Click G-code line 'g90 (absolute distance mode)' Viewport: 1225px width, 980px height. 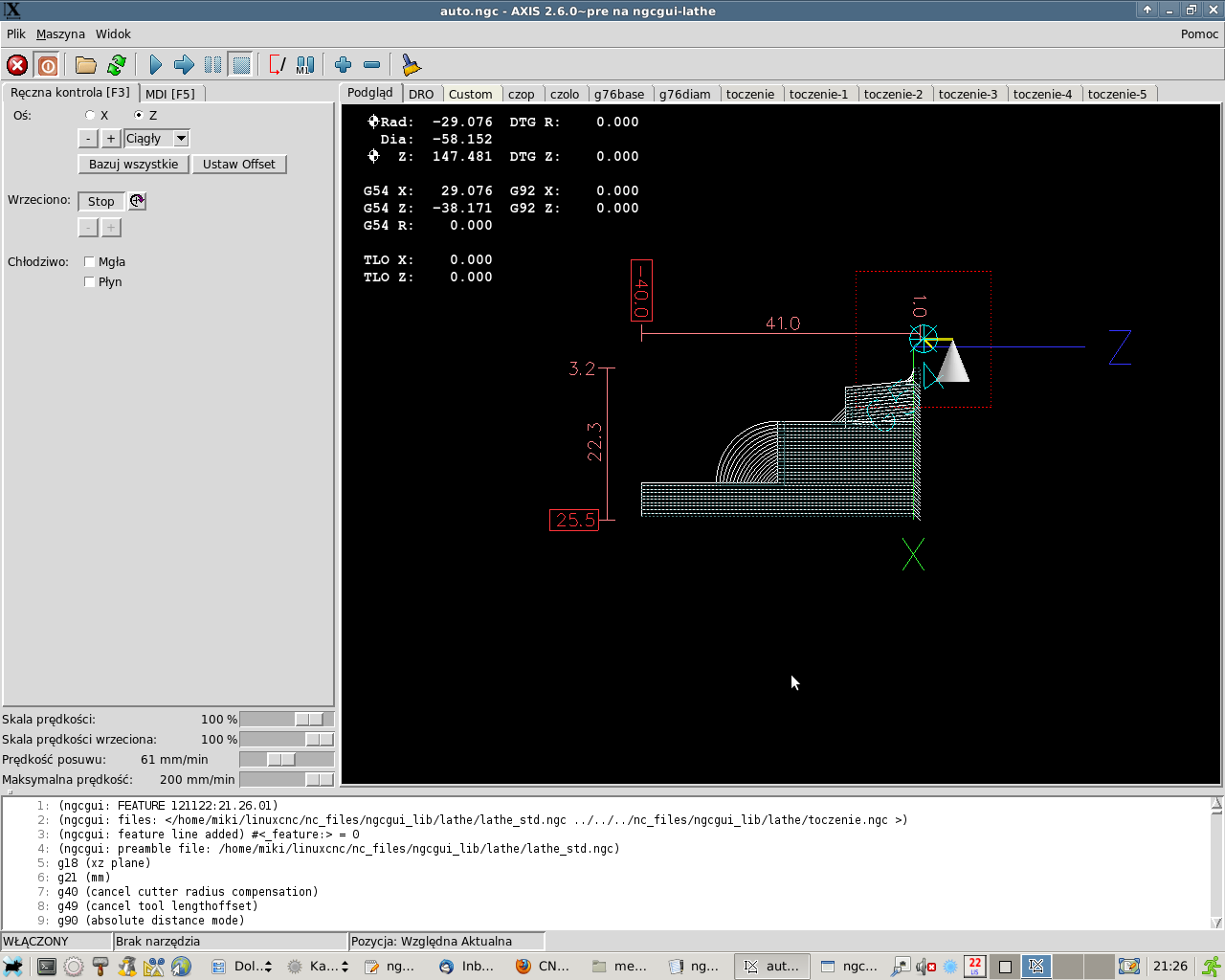tap(151, 920)
